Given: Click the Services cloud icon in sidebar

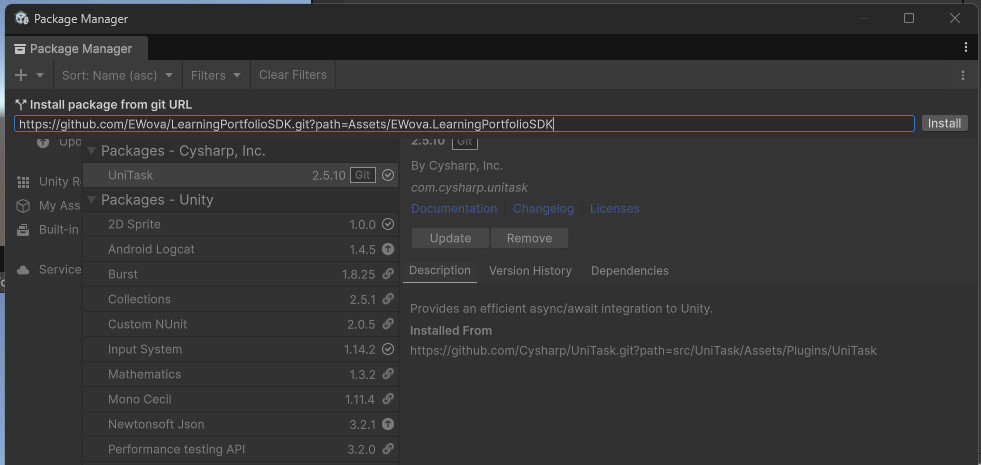Looking at the screenshot, I should click(x=23, y=270).
